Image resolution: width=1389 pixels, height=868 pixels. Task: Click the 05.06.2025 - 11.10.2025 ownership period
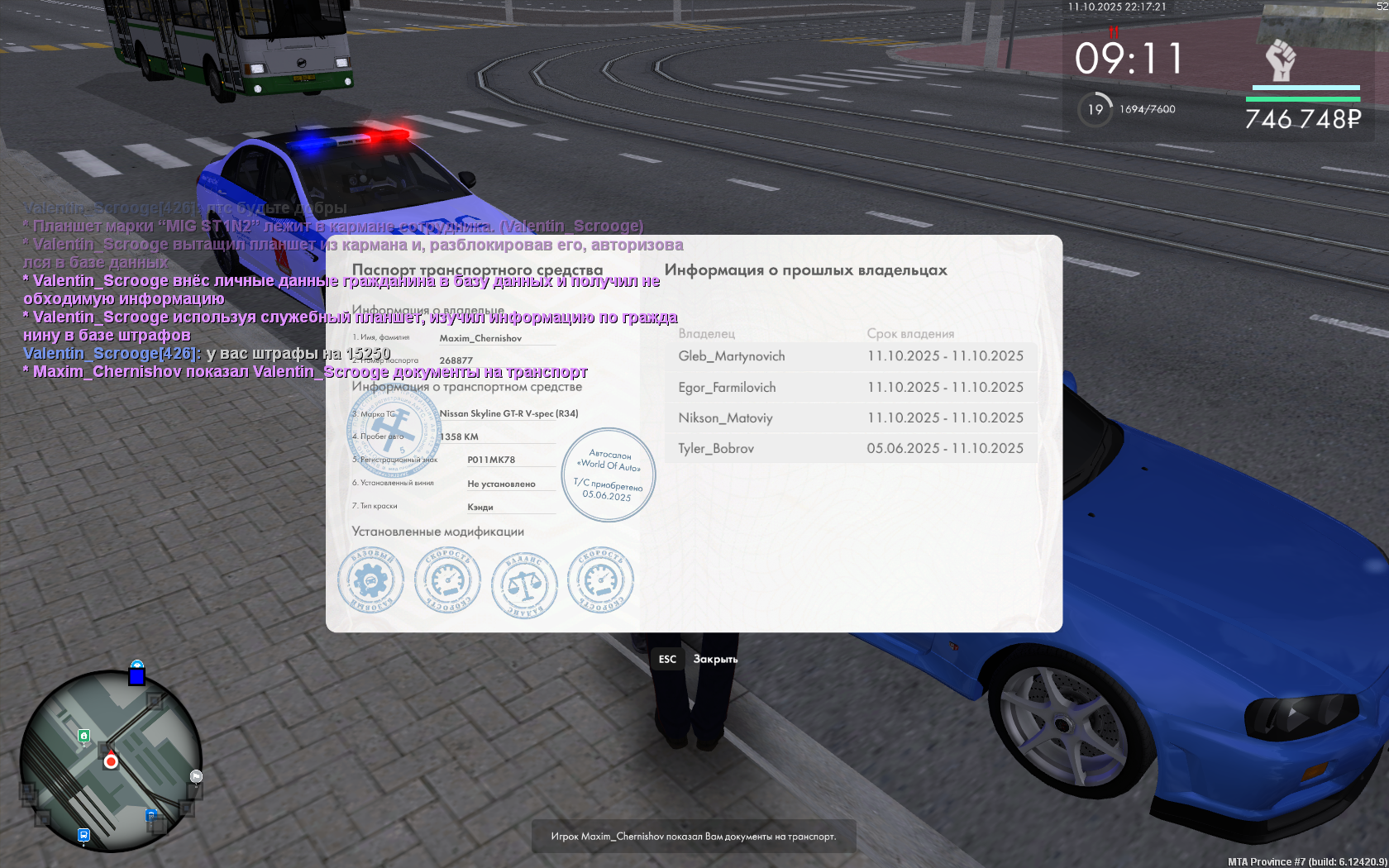tap(945, 448)
